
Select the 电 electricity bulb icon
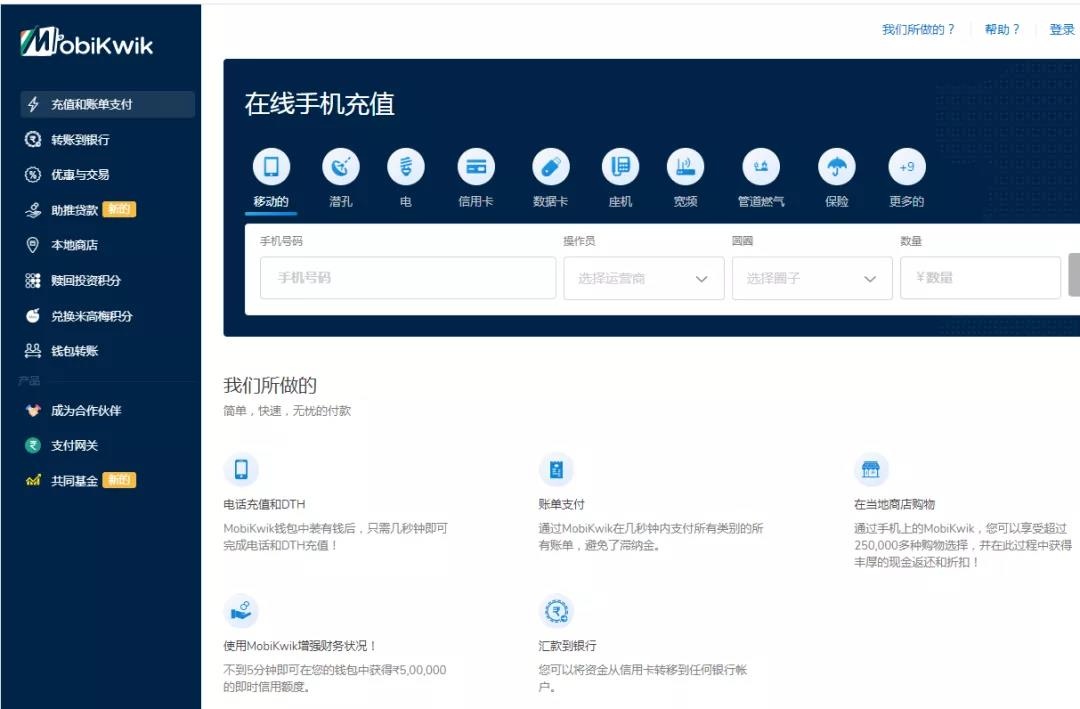pos(406,167)
